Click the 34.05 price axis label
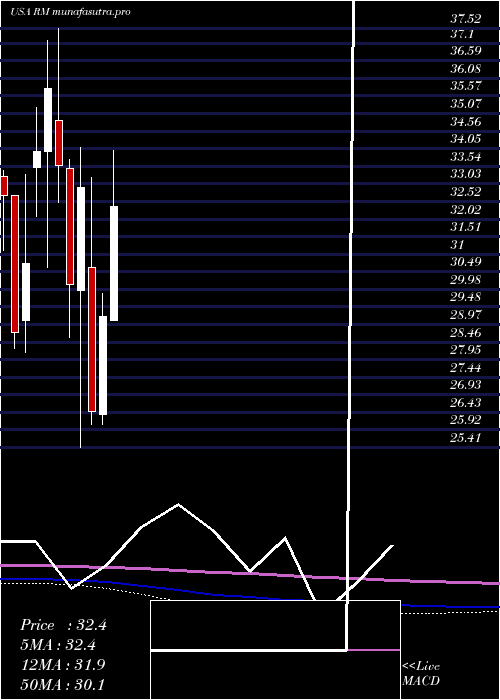Image resolution: width=500 pixels, height=700 pixels. [x=466, y=139]
